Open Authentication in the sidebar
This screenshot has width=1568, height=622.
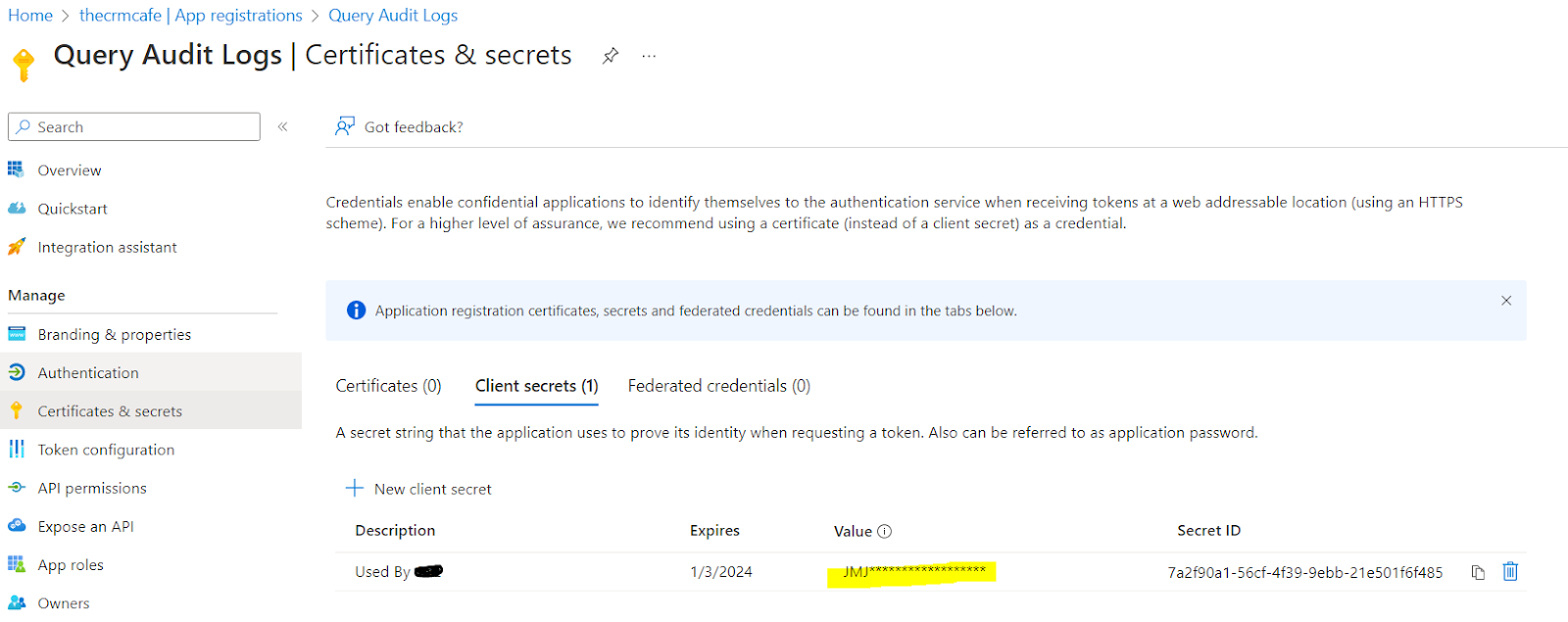tap(88, 373)
